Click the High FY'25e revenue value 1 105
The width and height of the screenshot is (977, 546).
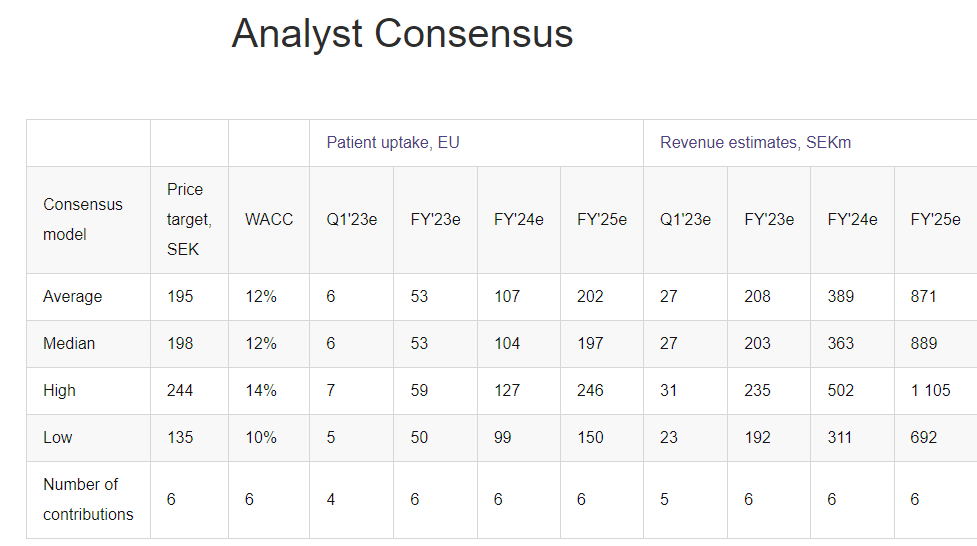coord(930,391)
